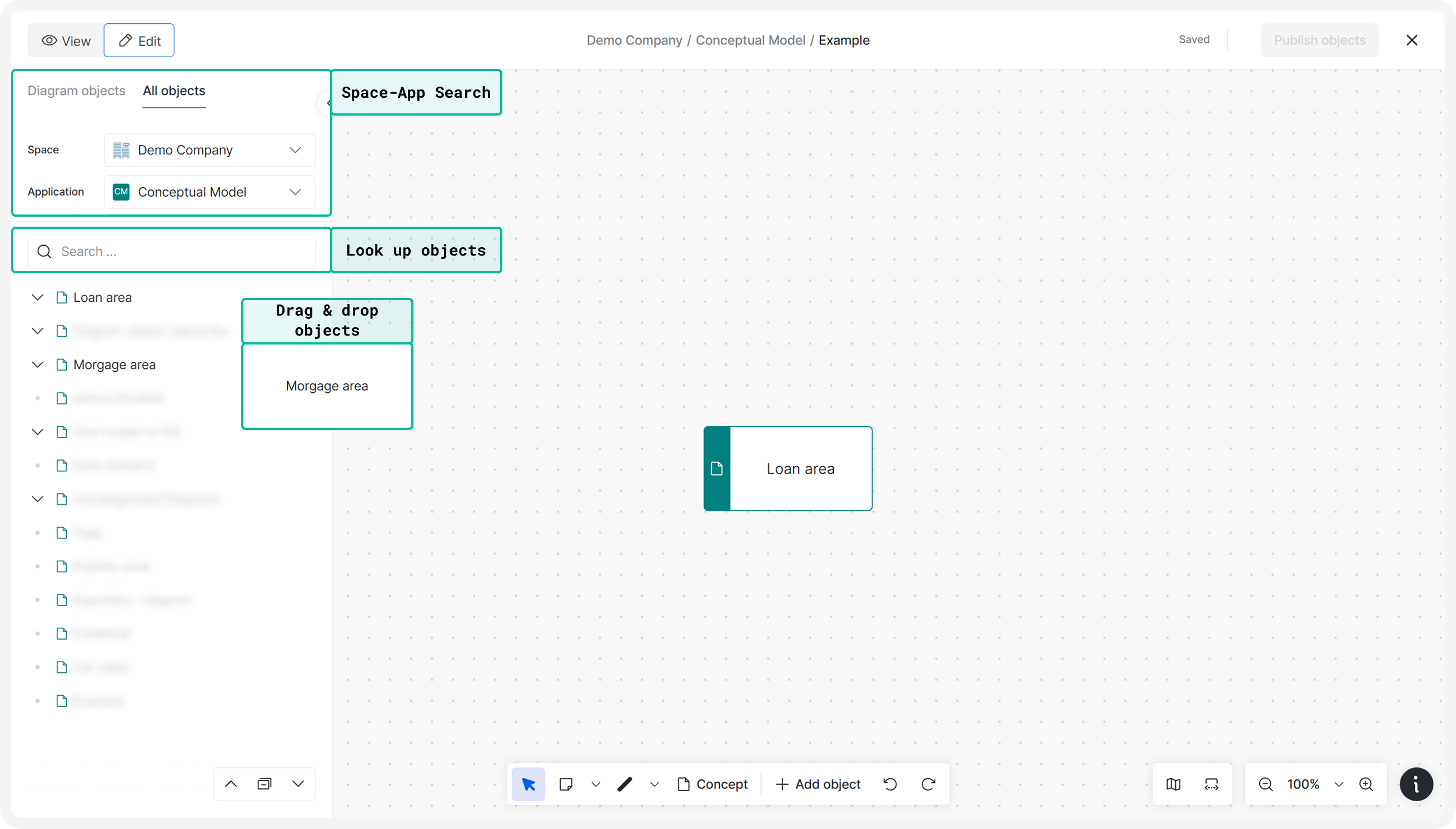
Task: Switch to Edit mode
Action: tap(138, 40)
